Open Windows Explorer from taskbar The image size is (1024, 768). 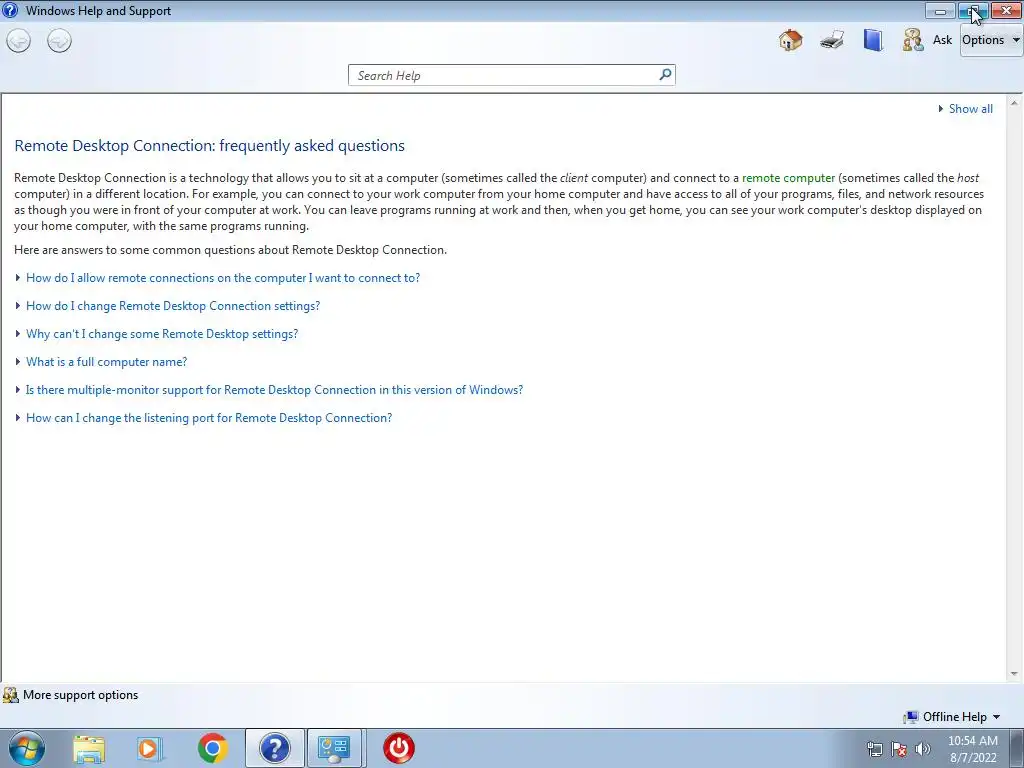click(x=89, y=748)
